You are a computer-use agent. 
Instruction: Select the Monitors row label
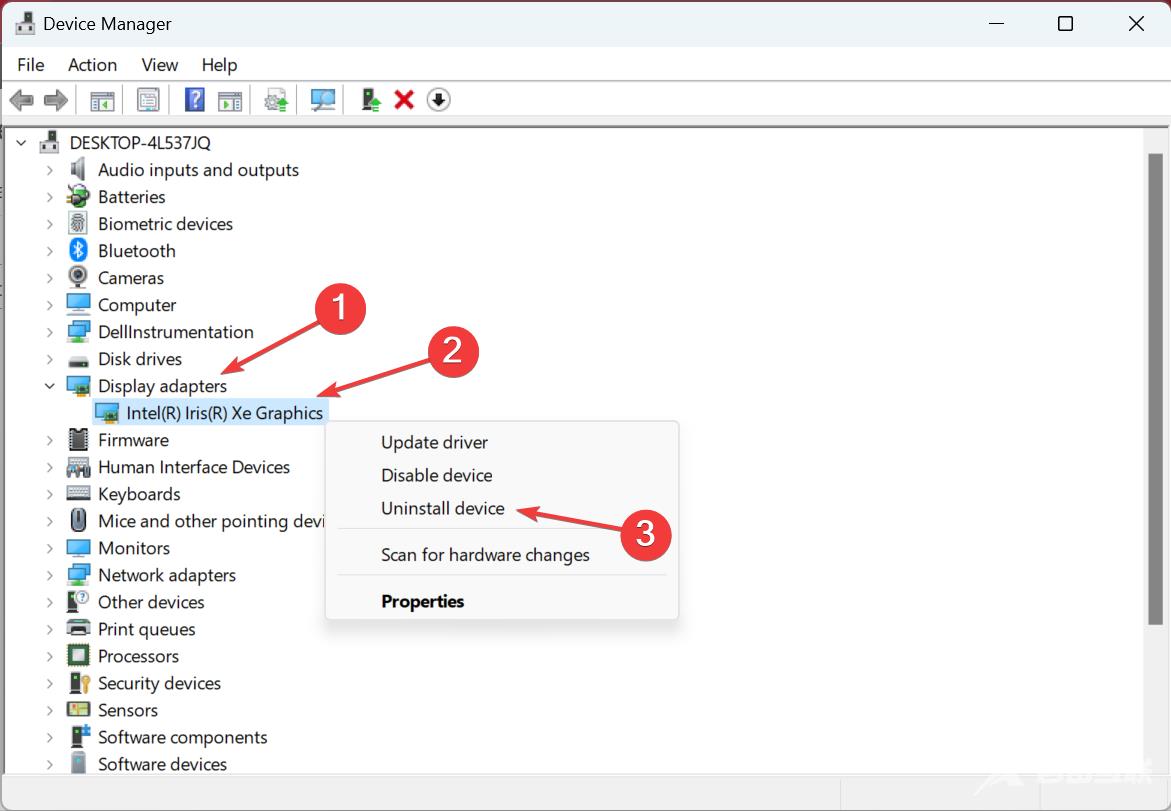(134, 548)
